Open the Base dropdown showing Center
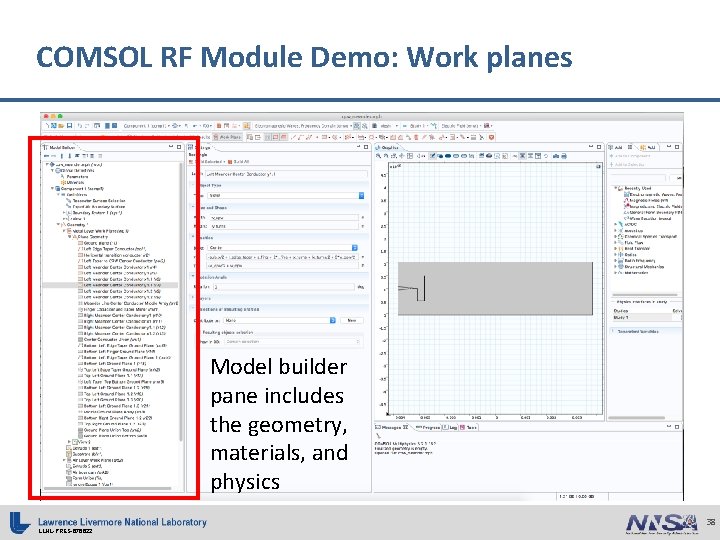The width and height of the screenshot is (720, 540). tap(282, 248)
